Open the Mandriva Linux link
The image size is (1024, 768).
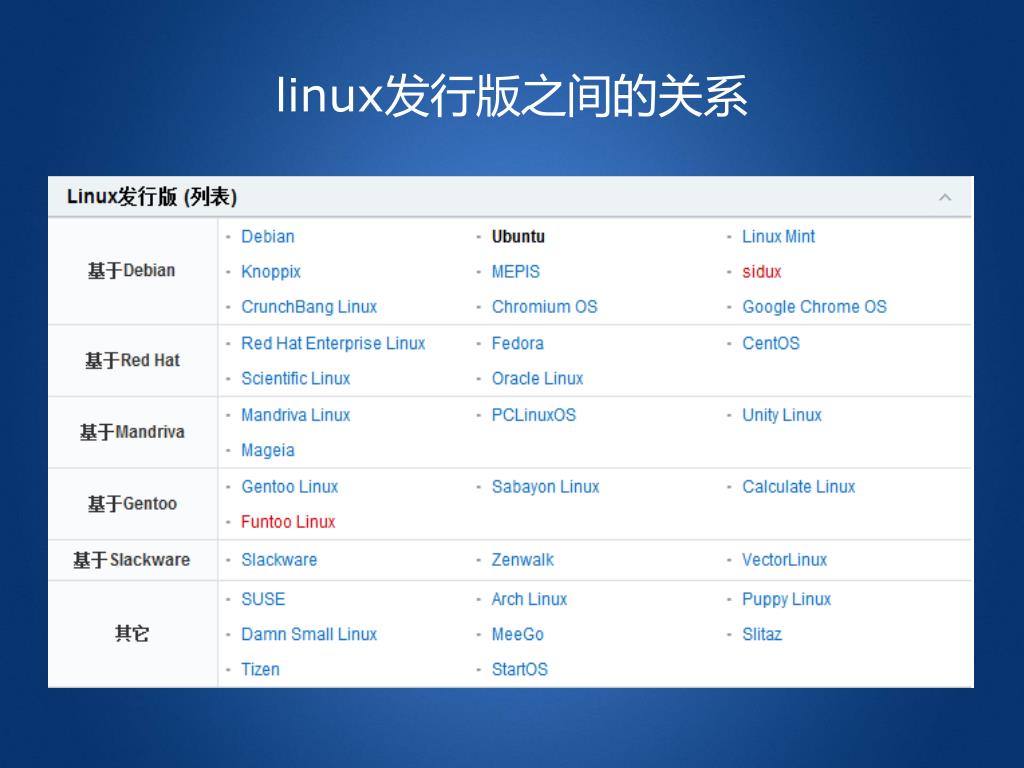tap(296, 415)
